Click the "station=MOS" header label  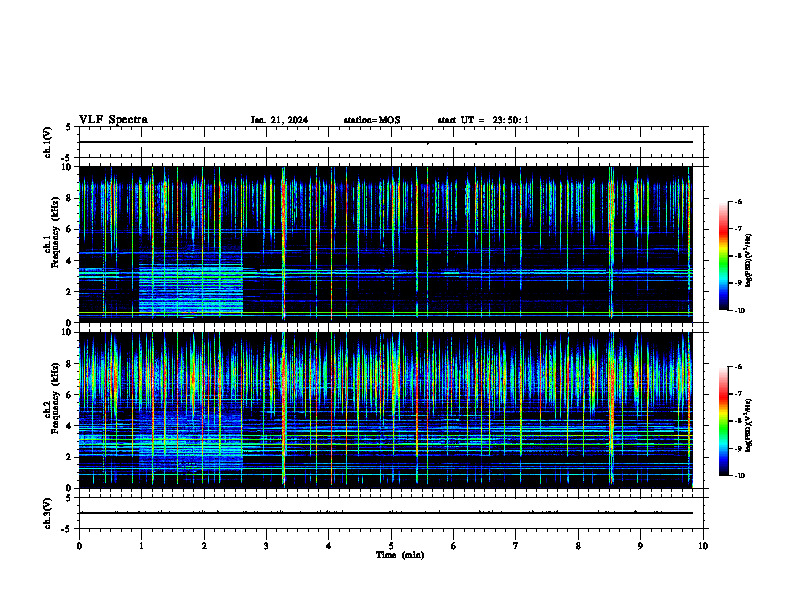372,120
